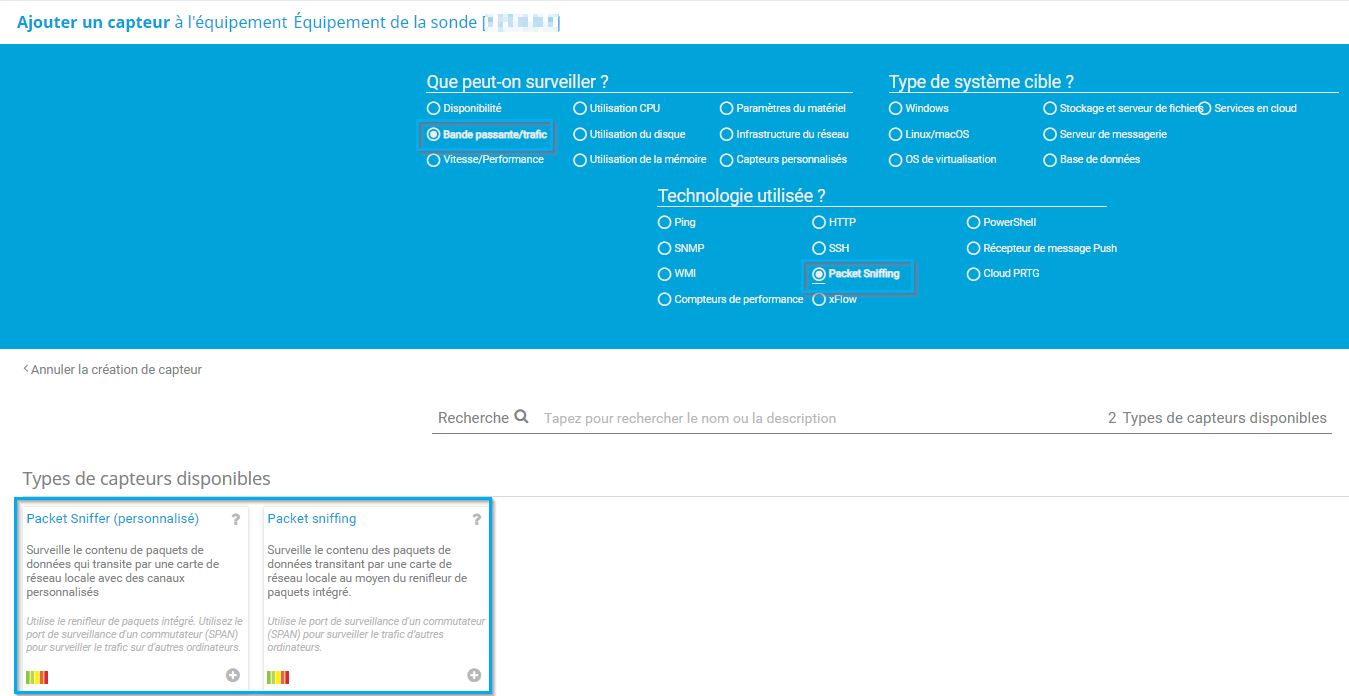The width and height of the screenshot is (1349, 696).
Task: Select the Disponibilité radio button
Action: (x=433, y=108)
